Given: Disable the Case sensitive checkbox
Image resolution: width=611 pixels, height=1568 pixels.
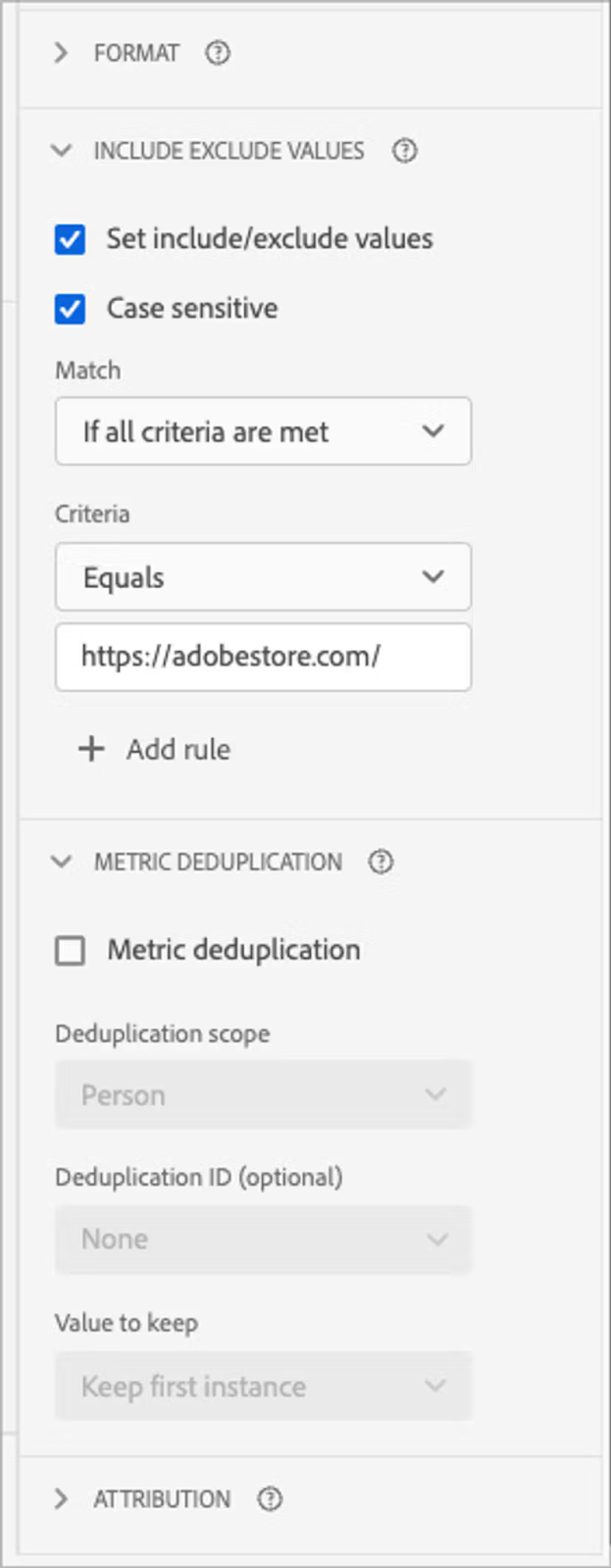Looking at the screenshot, I should (70, 309).
